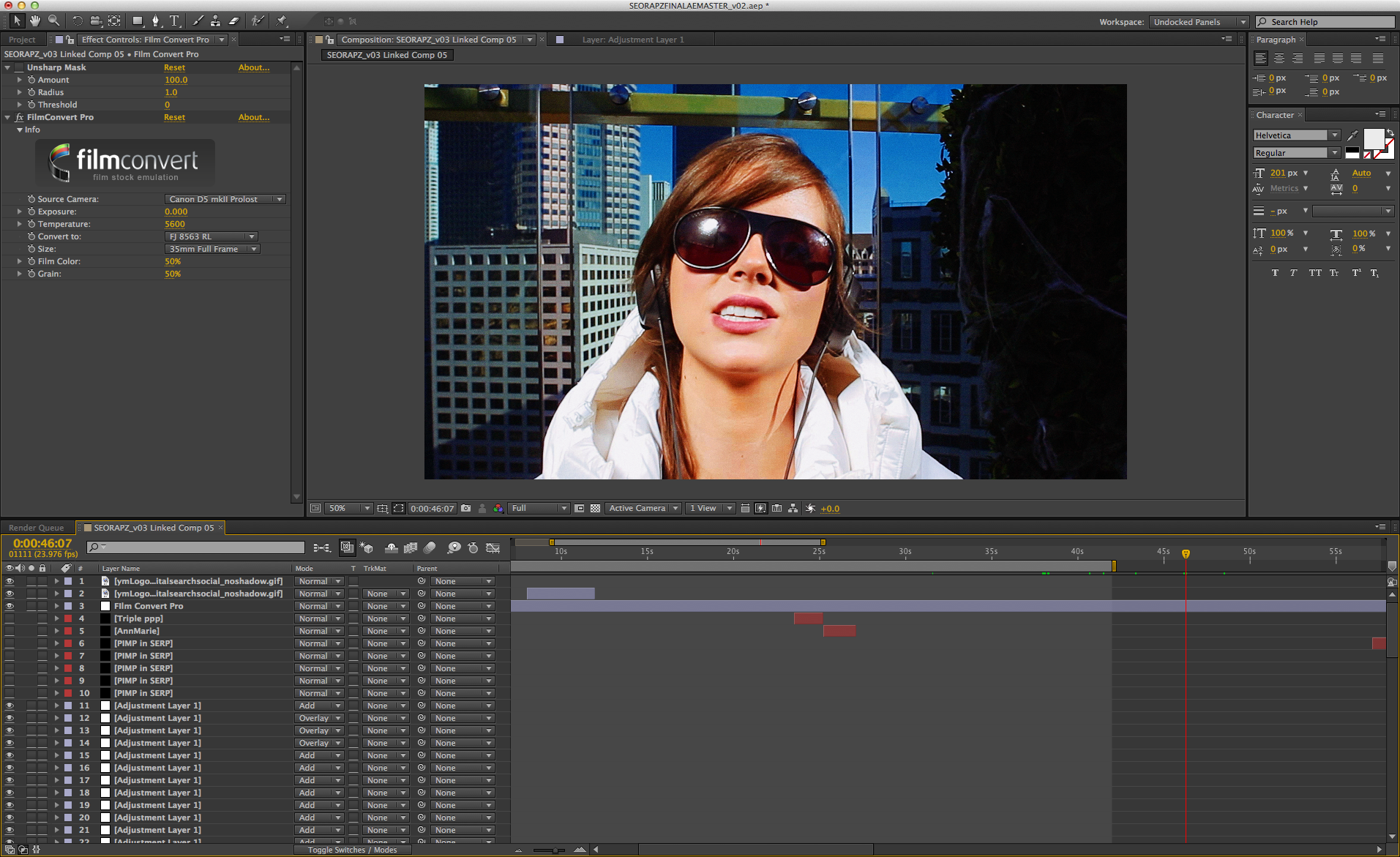Select the Pen tool
The image size is (1400, 857).
click(156, 20)
